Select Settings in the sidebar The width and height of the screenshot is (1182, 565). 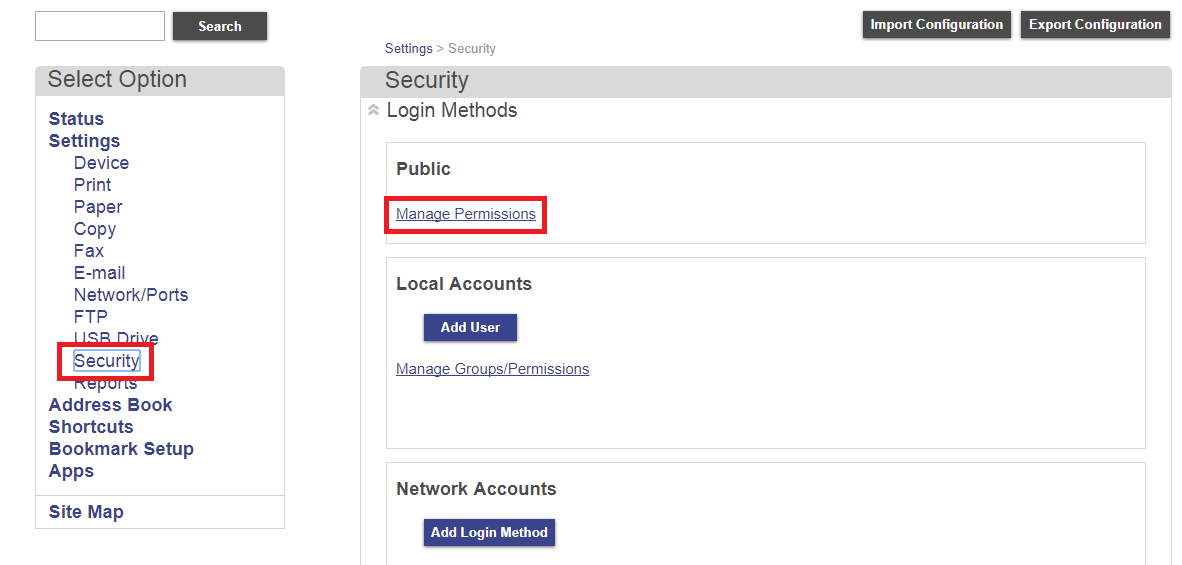pyautogui.click(x=84, y=141)
